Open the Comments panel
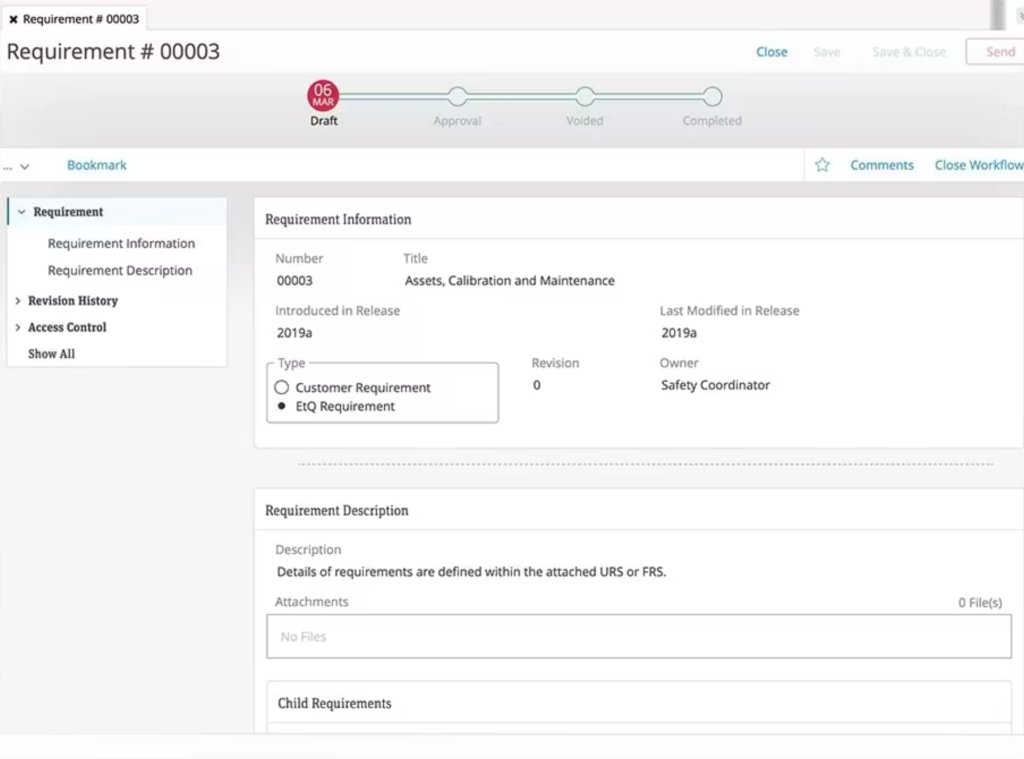This screenshot has width=1024, height=759. (x=881, y=164)
